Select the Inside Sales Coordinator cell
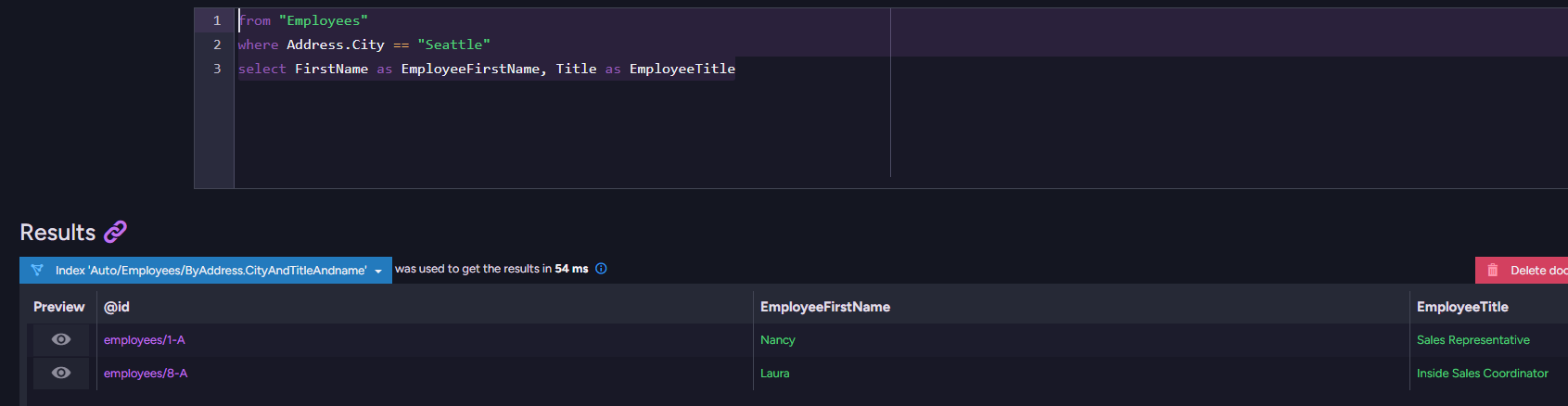 (x=1483, y=374)
